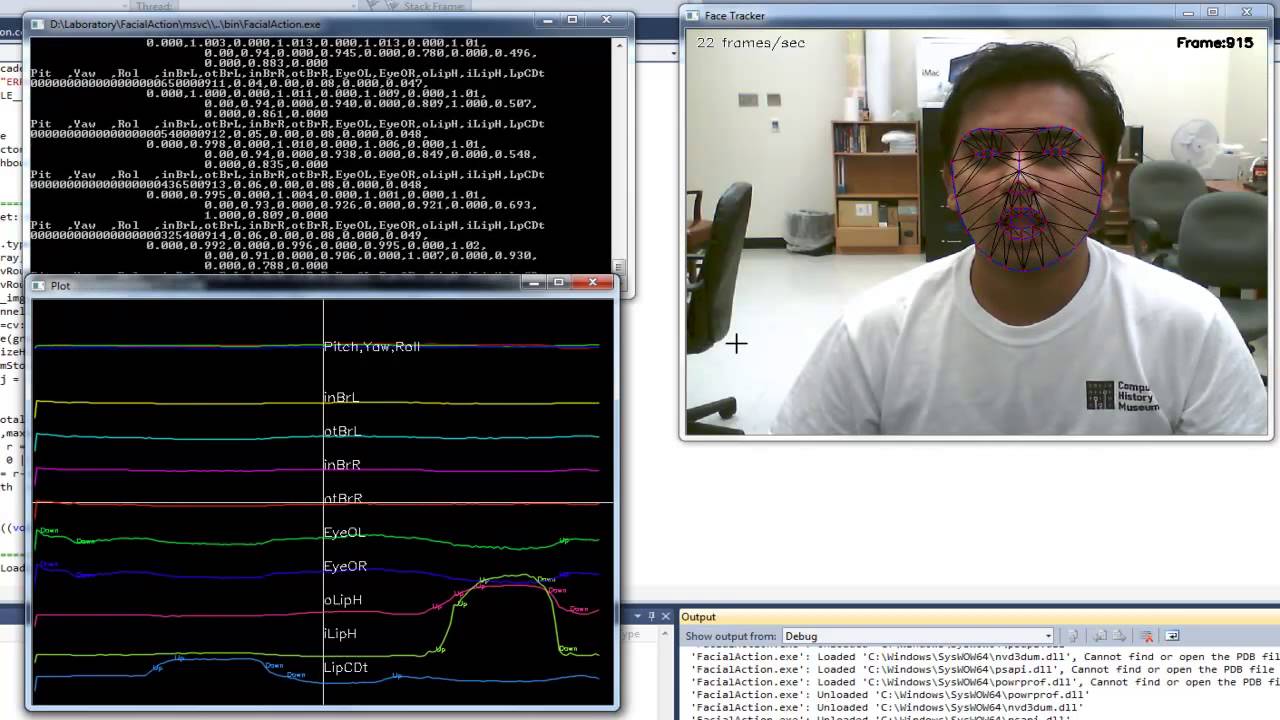Click Find Message in Code icon in Output toolbar
Viewport: 1280px width, 720px height.
pyautogui.click(x=1073, y=636)
